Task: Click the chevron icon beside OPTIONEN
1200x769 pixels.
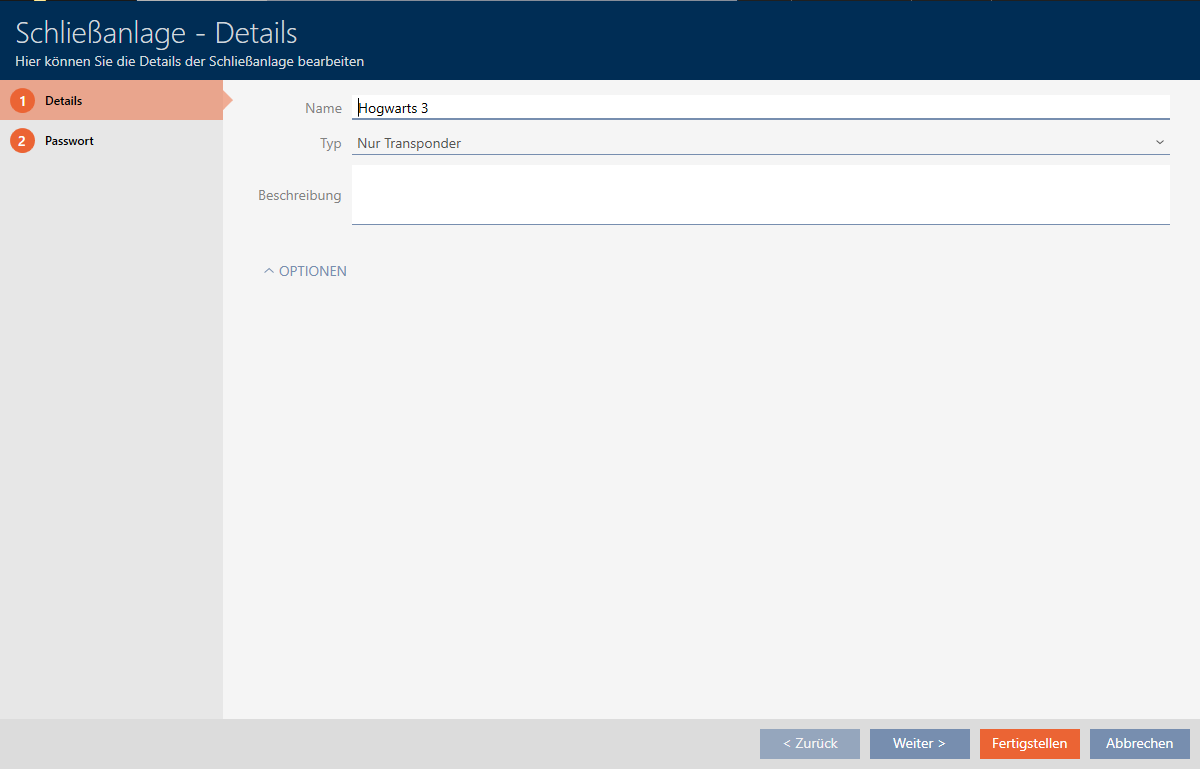Action: point(268,271)
